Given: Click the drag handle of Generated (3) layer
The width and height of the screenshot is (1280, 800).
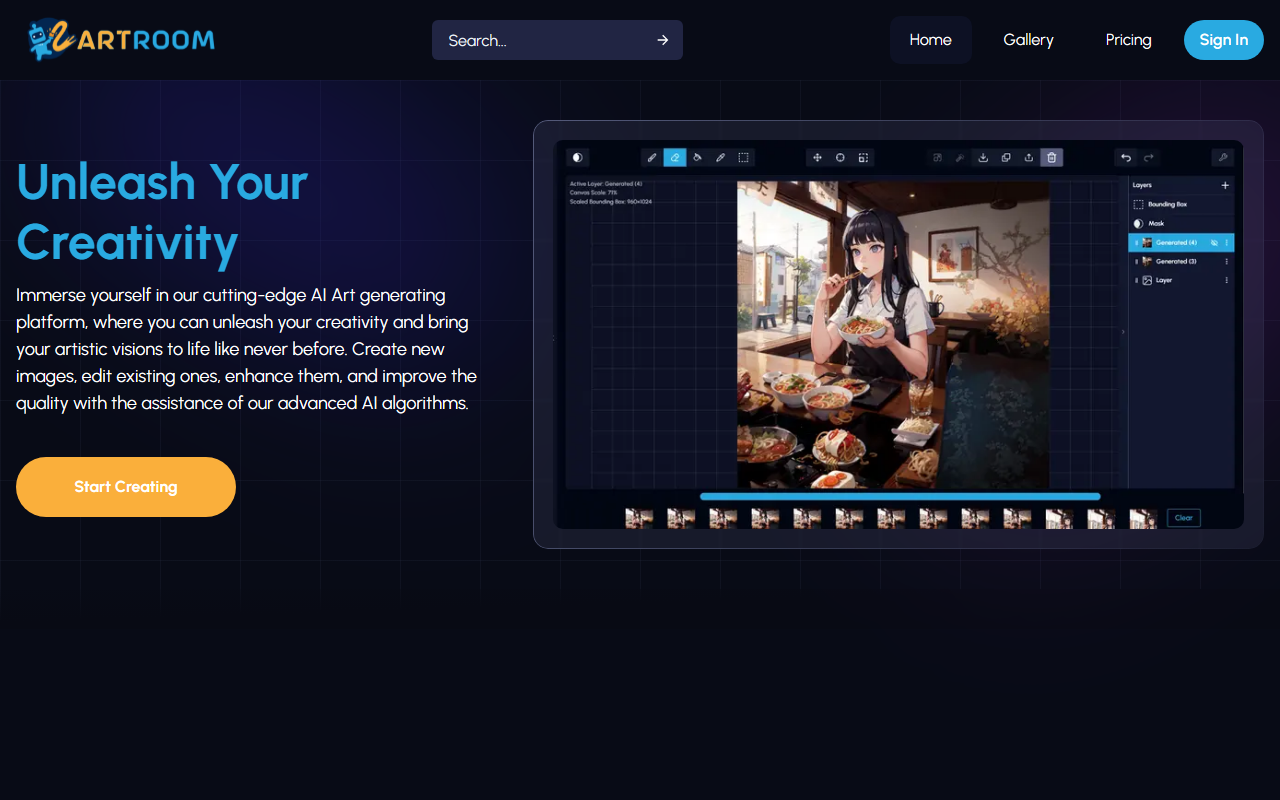Looking at the screenshot, I should click(1136, 261).
